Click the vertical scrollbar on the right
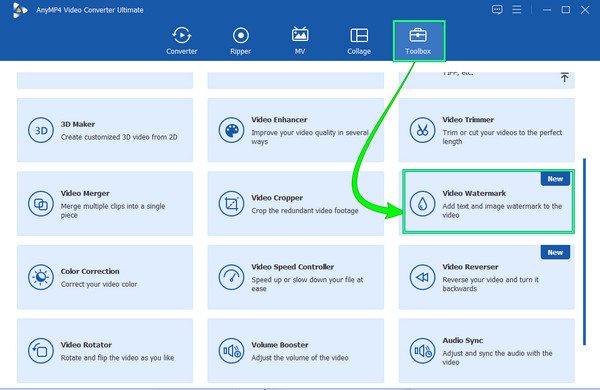This screenshot has height=390, width=600. pos(584,251)
